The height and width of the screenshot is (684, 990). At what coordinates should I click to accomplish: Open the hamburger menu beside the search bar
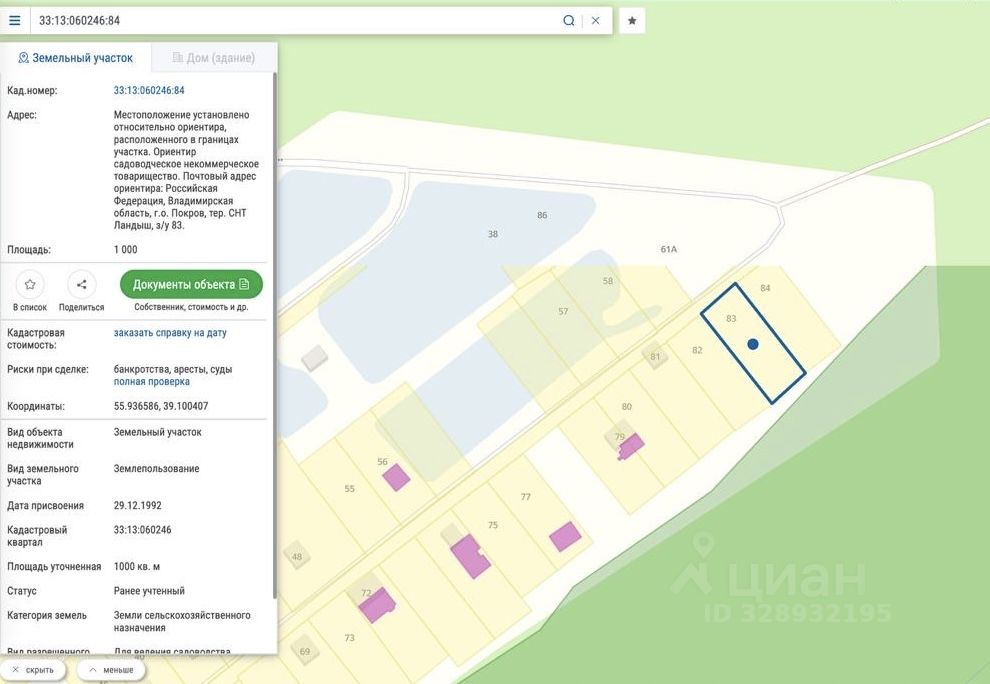pyautogui.click(x=15, y=20)
